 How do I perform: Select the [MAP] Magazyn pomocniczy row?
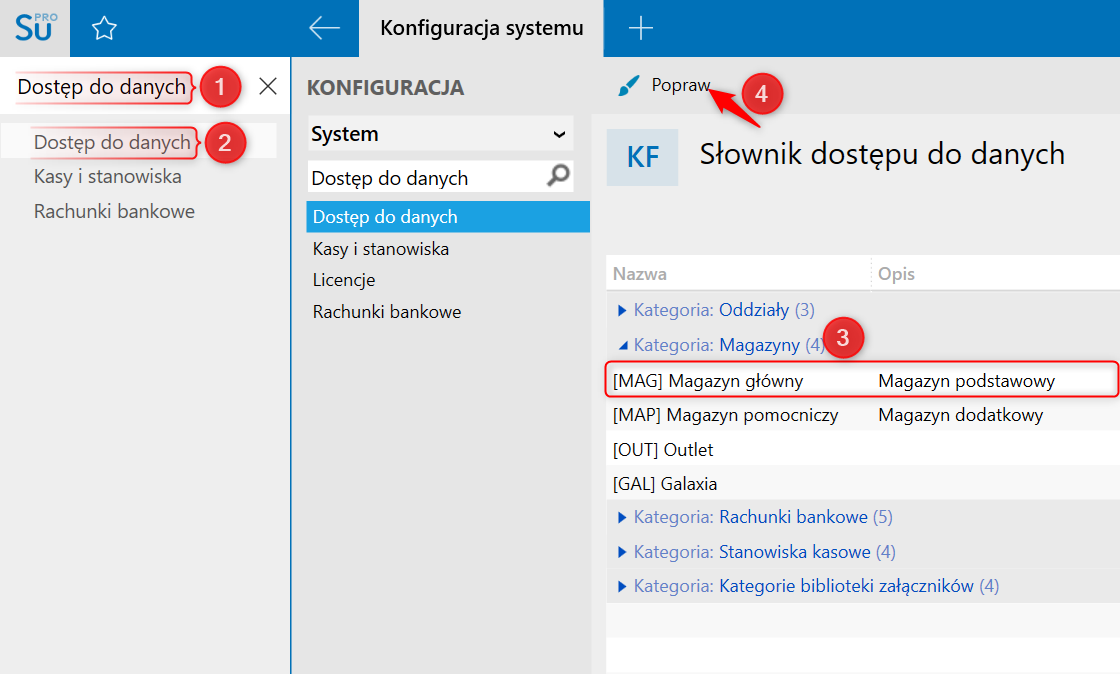point(863,415)
